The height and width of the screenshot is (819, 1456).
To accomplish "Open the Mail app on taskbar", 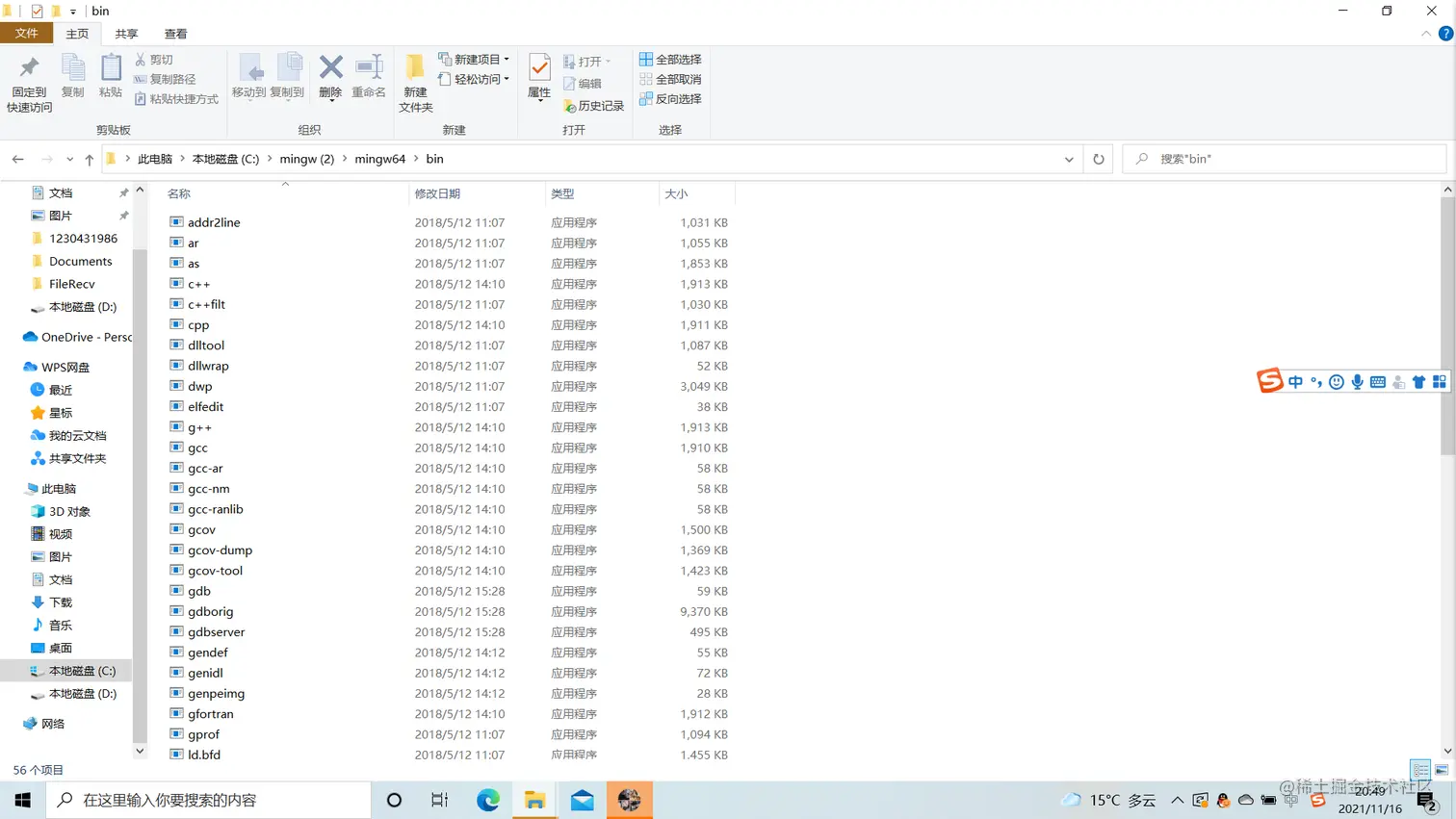I will (583, 800).
